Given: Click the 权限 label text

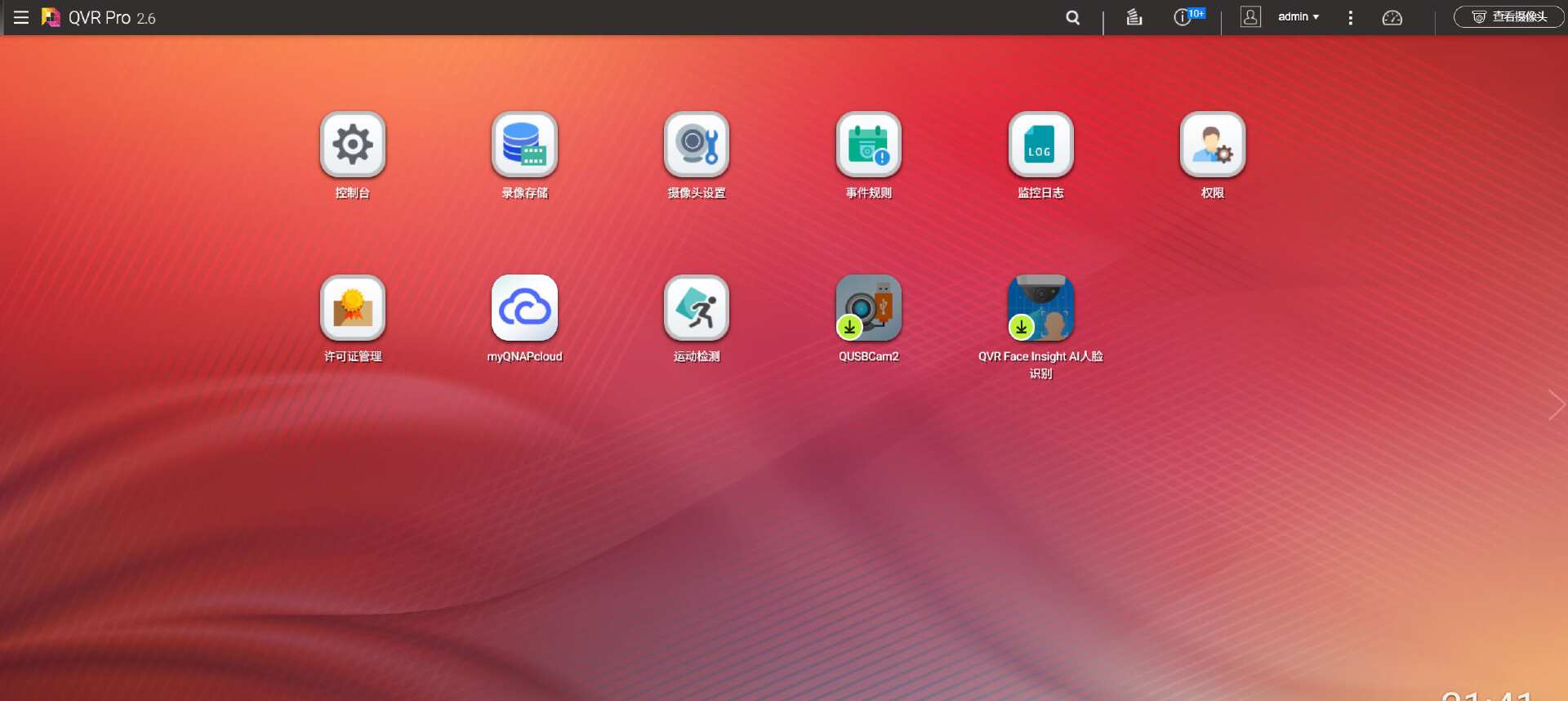Looking at the screenshot, I should pos(1213,194).
